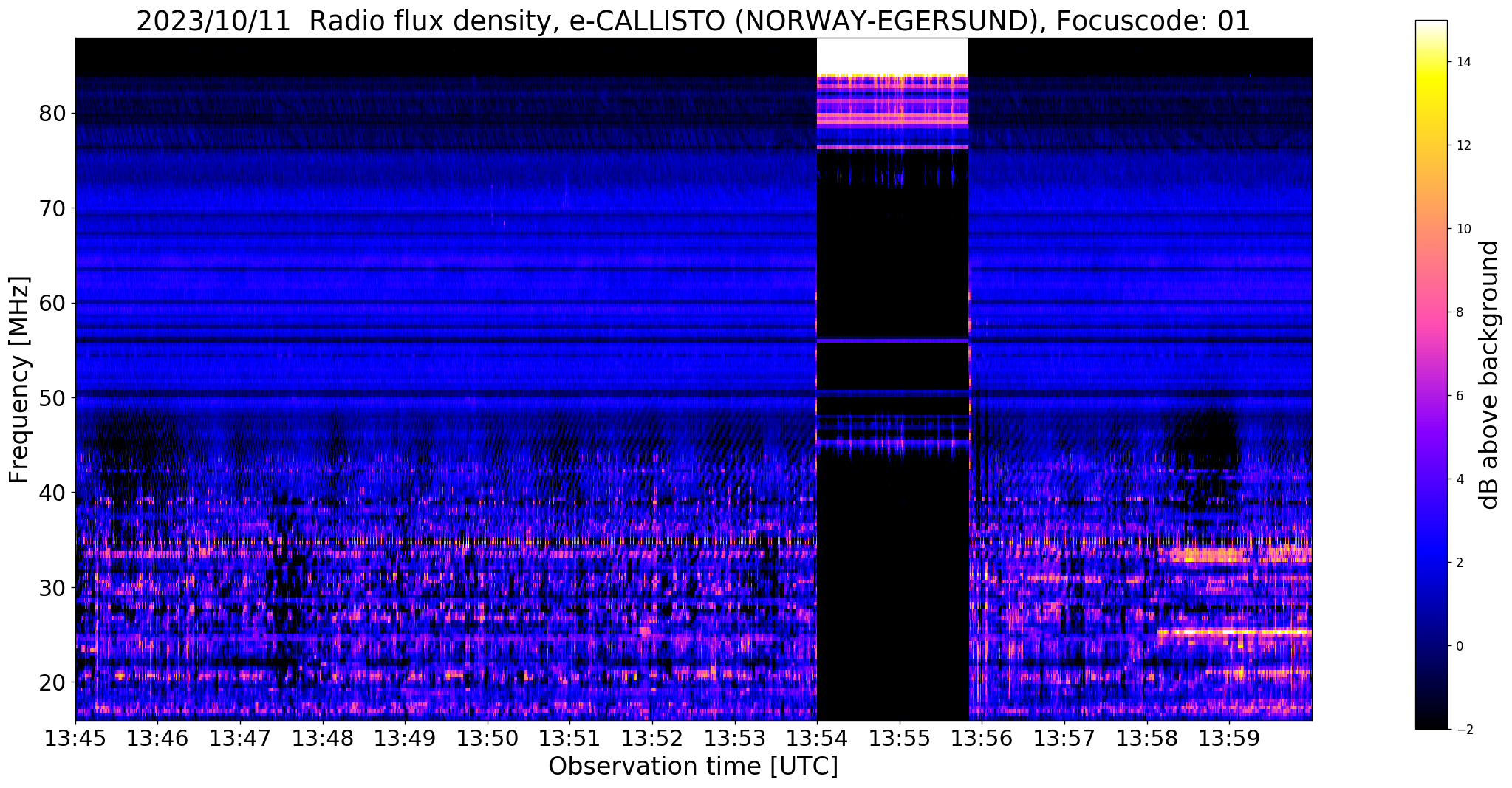Click the 'Frequency [MHz]' y-axis label

pyautogui.click(x=20, y=380)
